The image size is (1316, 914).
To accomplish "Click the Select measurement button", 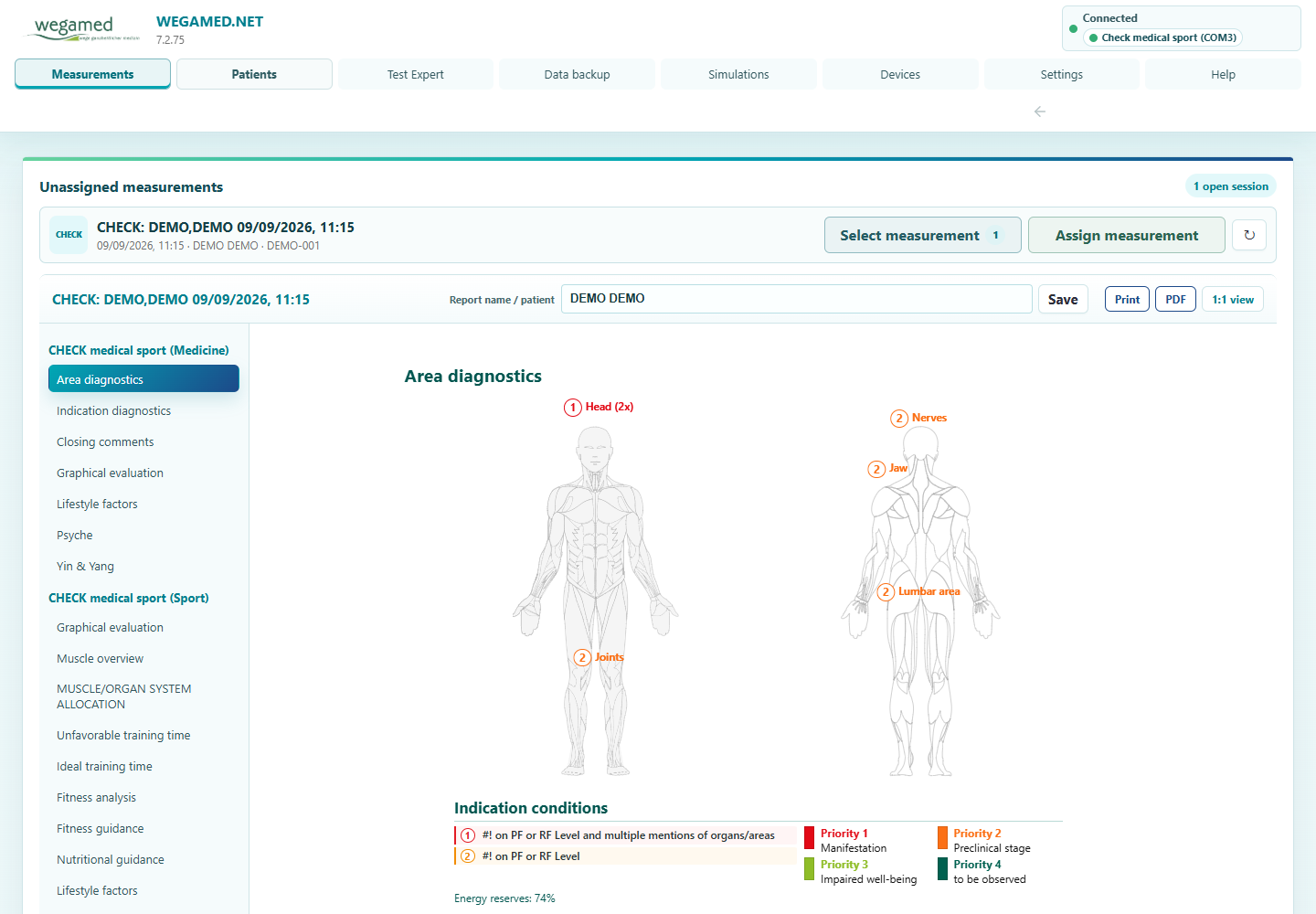I will (923, 235).
